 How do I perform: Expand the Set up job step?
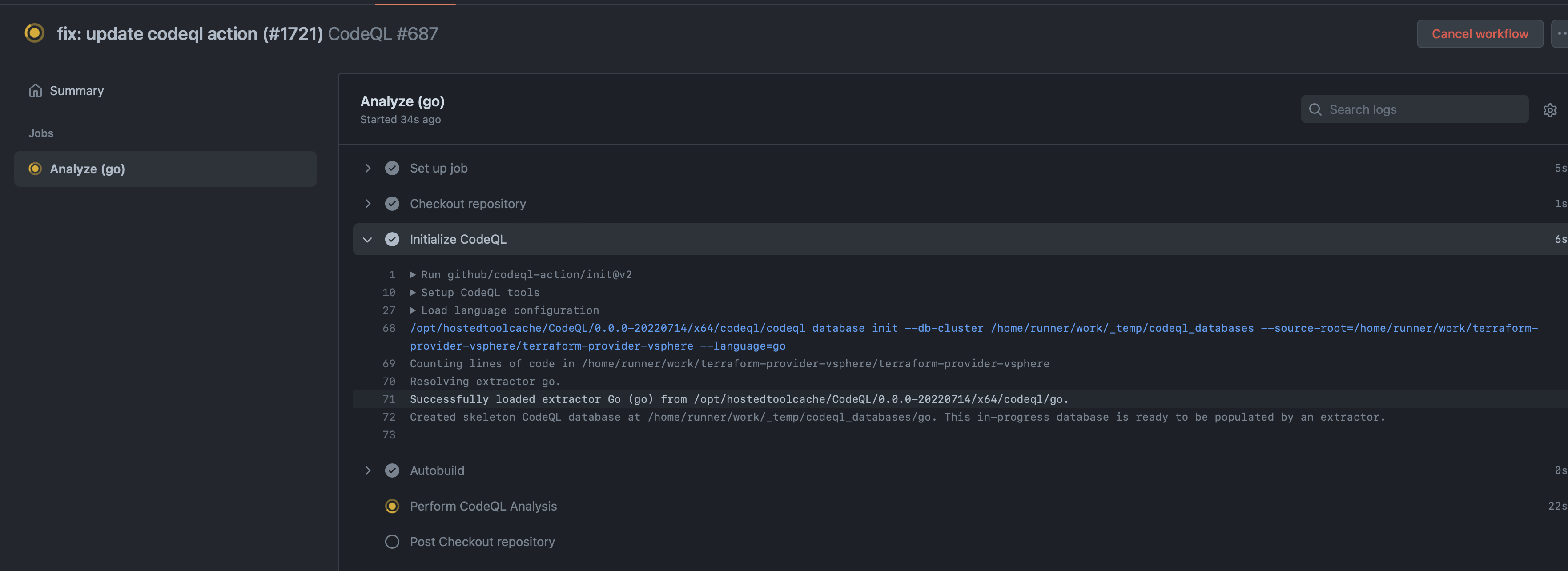368,168
